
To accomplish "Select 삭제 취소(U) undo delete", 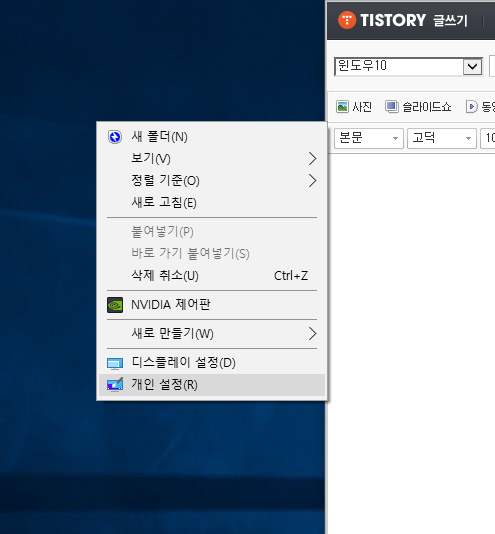I will coord(212,276).
